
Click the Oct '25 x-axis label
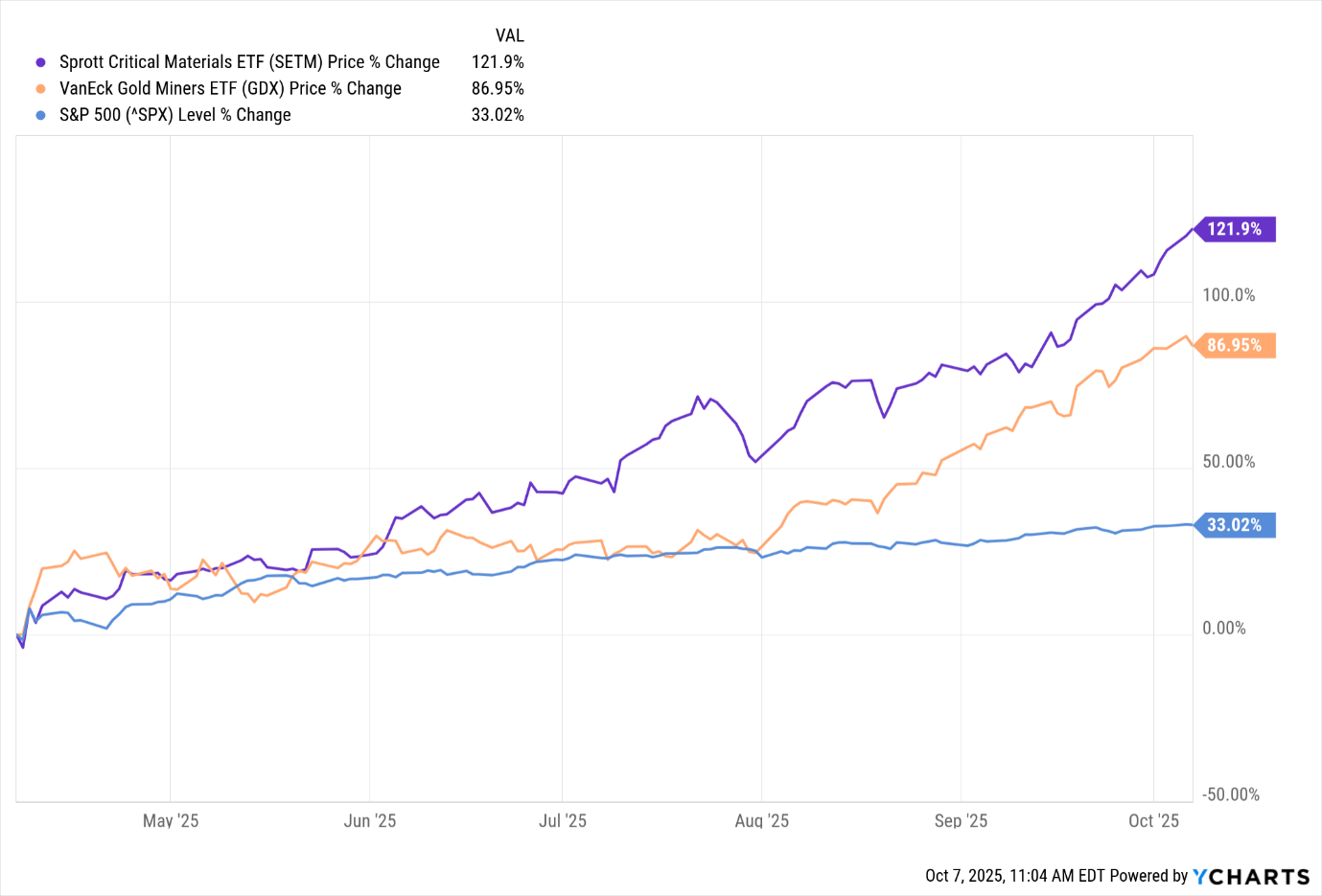(1153, 821)
